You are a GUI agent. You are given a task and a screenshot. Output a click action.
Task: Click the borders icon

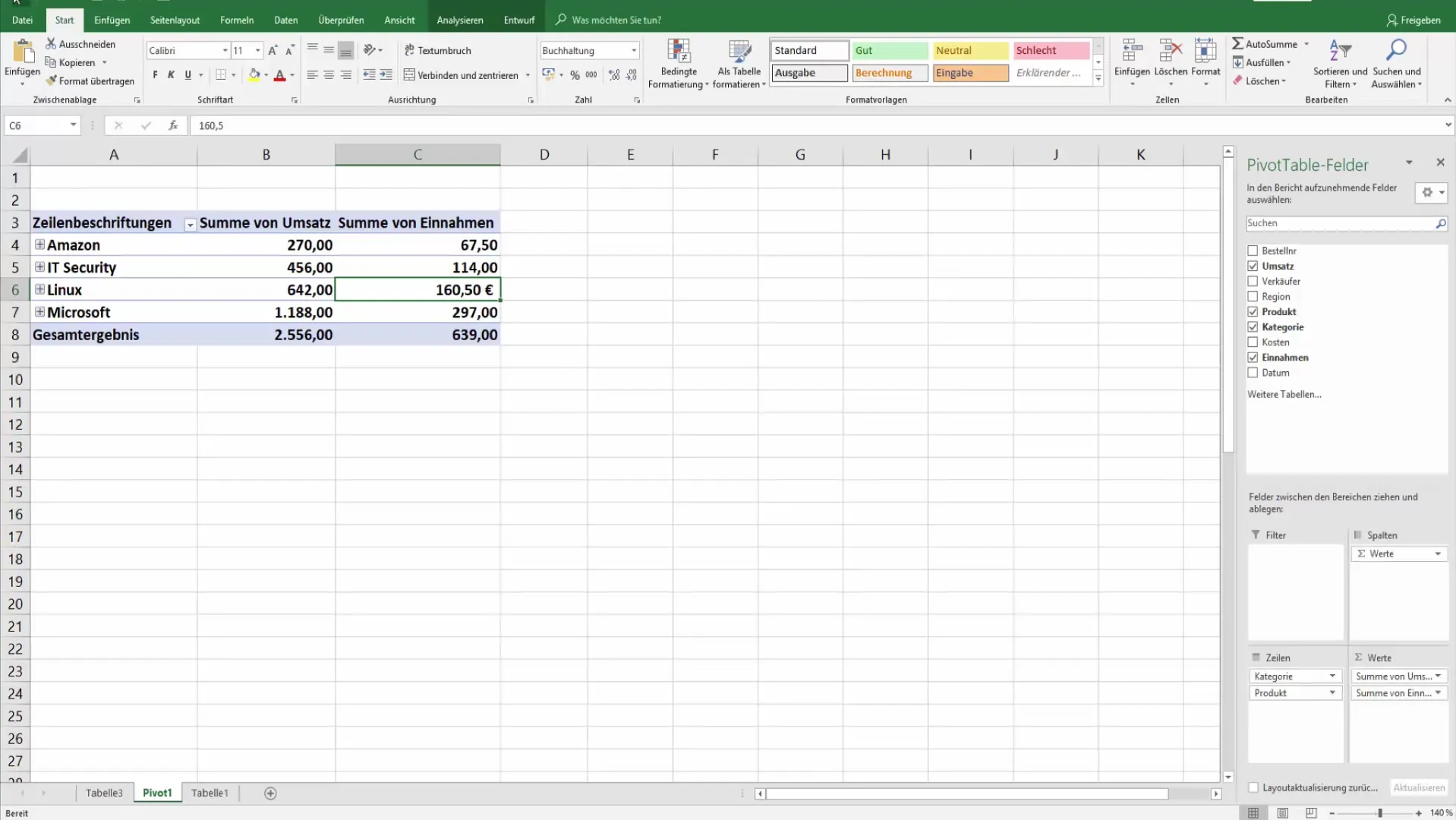pos(221,74)
